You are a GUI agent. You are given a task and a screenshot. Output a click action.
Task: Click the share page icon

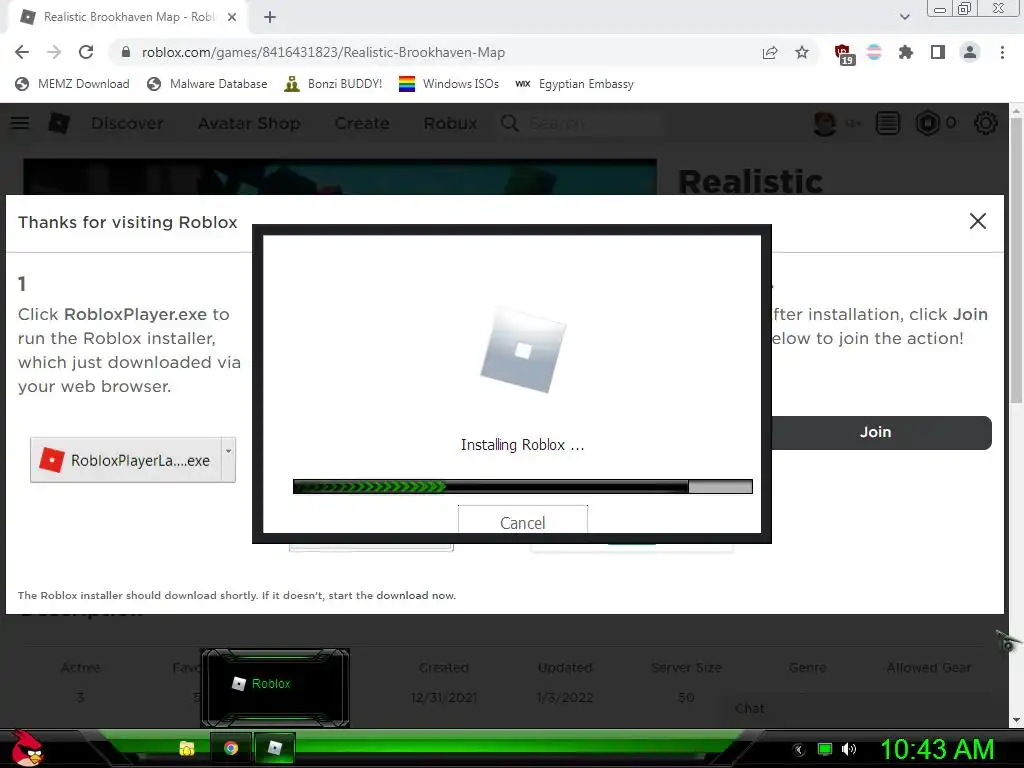(770, 52)
